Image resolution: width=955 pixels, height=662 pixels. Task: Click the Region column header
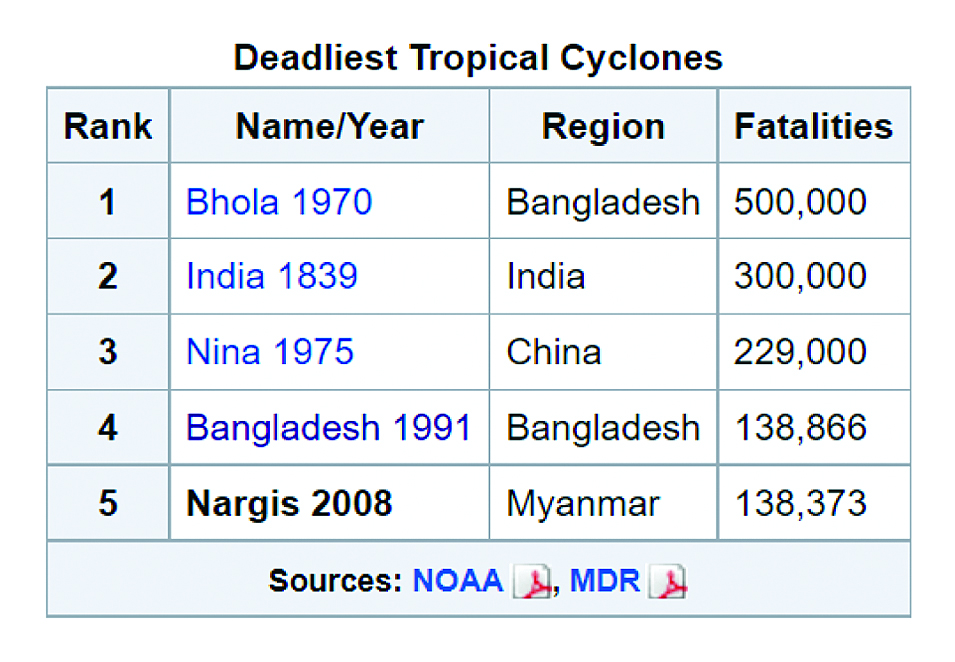603,126
